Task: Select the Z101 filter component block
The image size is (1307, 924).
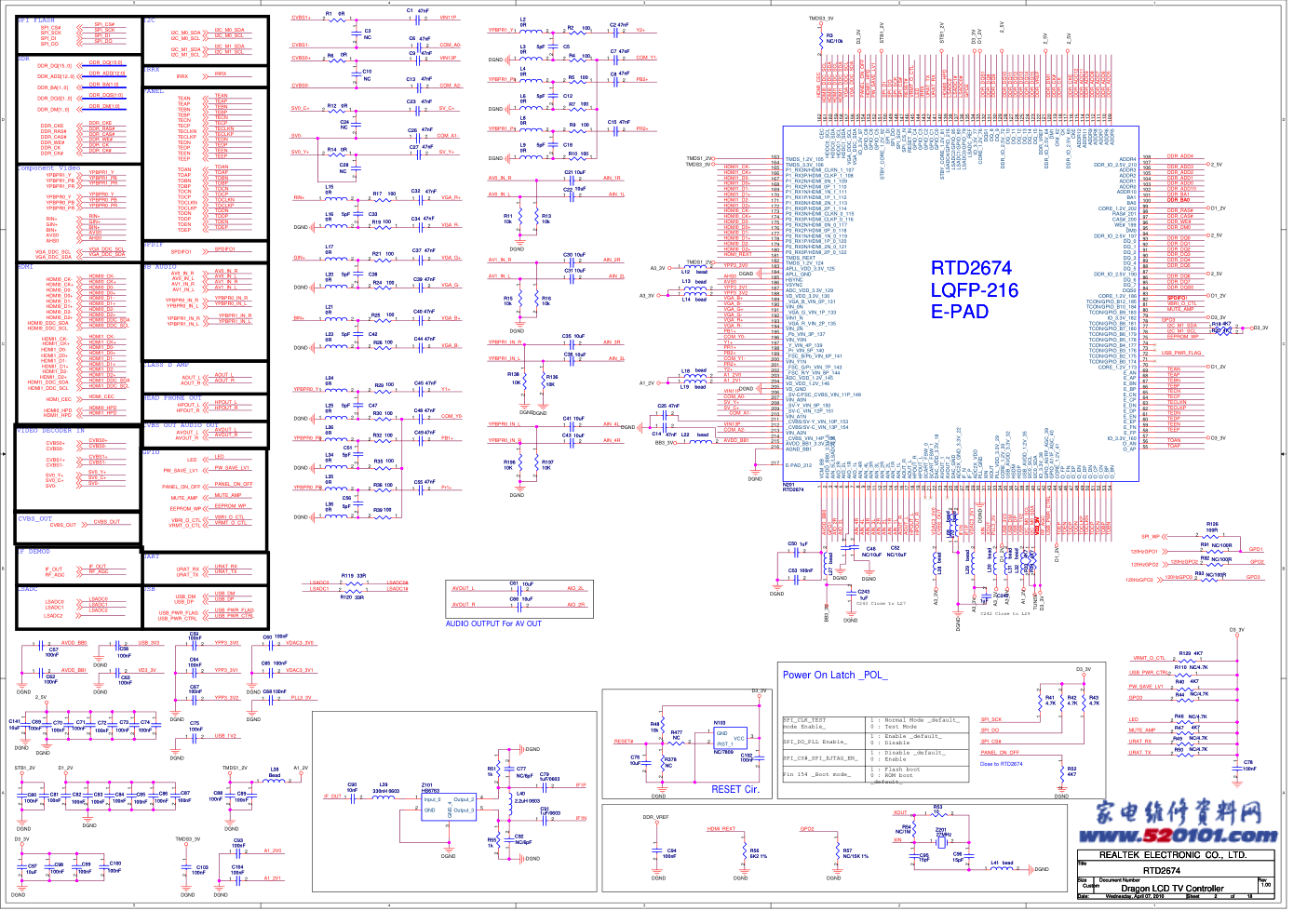Action: 448,807
